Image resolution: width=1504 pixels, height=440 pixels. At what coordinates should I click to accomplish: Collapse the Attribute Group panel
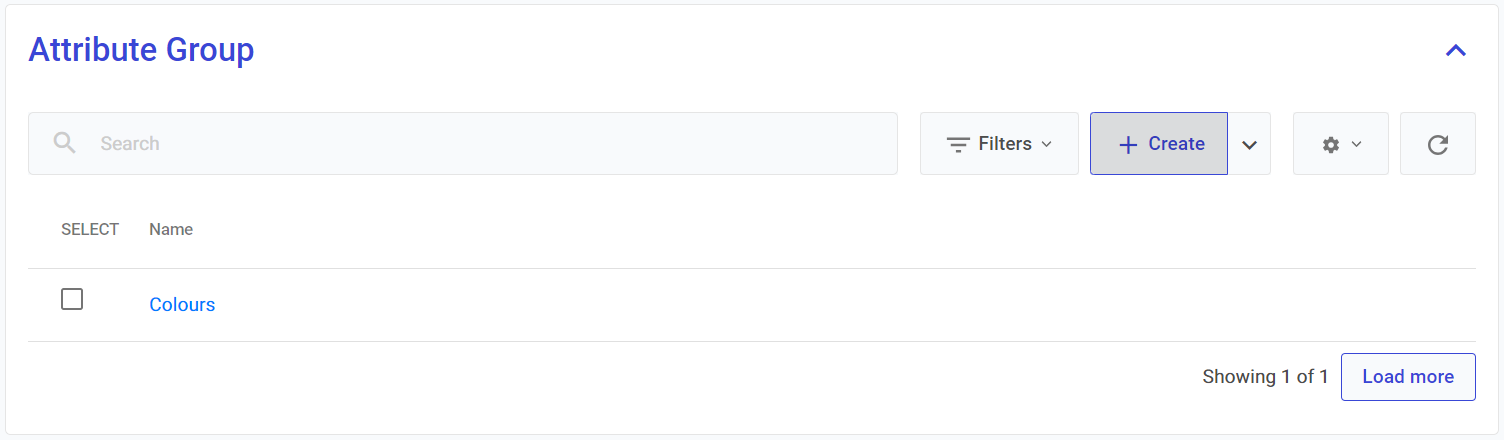(1456, 50)
